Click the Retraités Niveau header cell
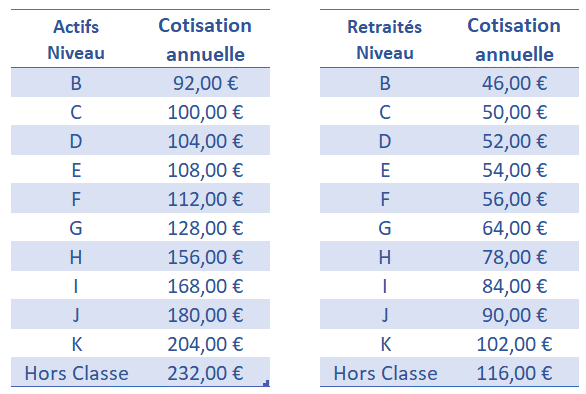 tap(385, 40)
